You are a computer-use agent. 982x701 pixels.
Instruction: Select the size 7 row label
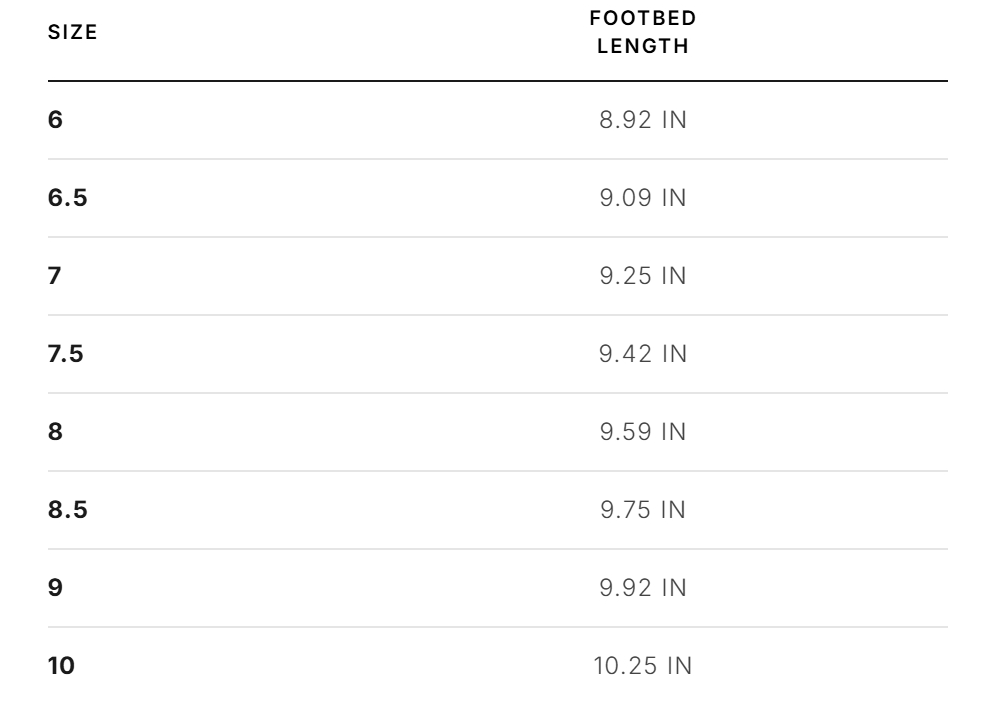click(x=54, y=276)
